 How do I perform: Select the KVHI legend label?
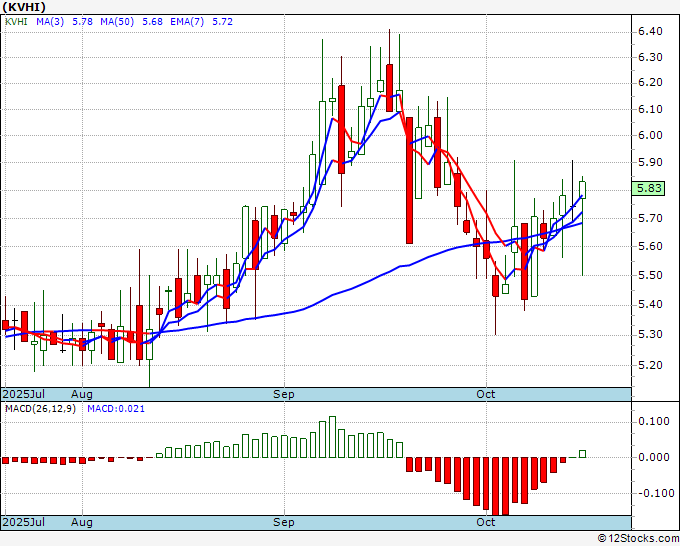pyautogui.click(x=16, y=22)
